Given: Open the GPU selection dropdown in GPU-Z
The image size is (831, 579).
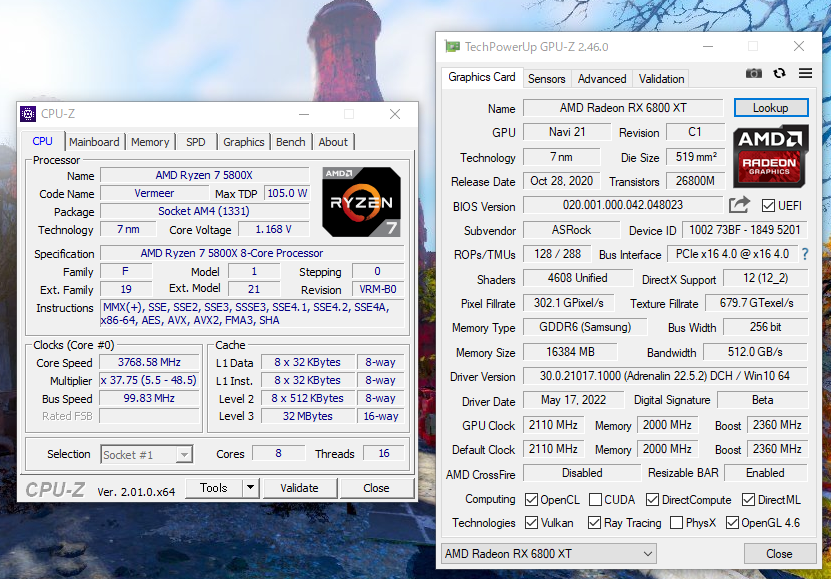Looking at the screenshot, I should (x=549, y=554).
